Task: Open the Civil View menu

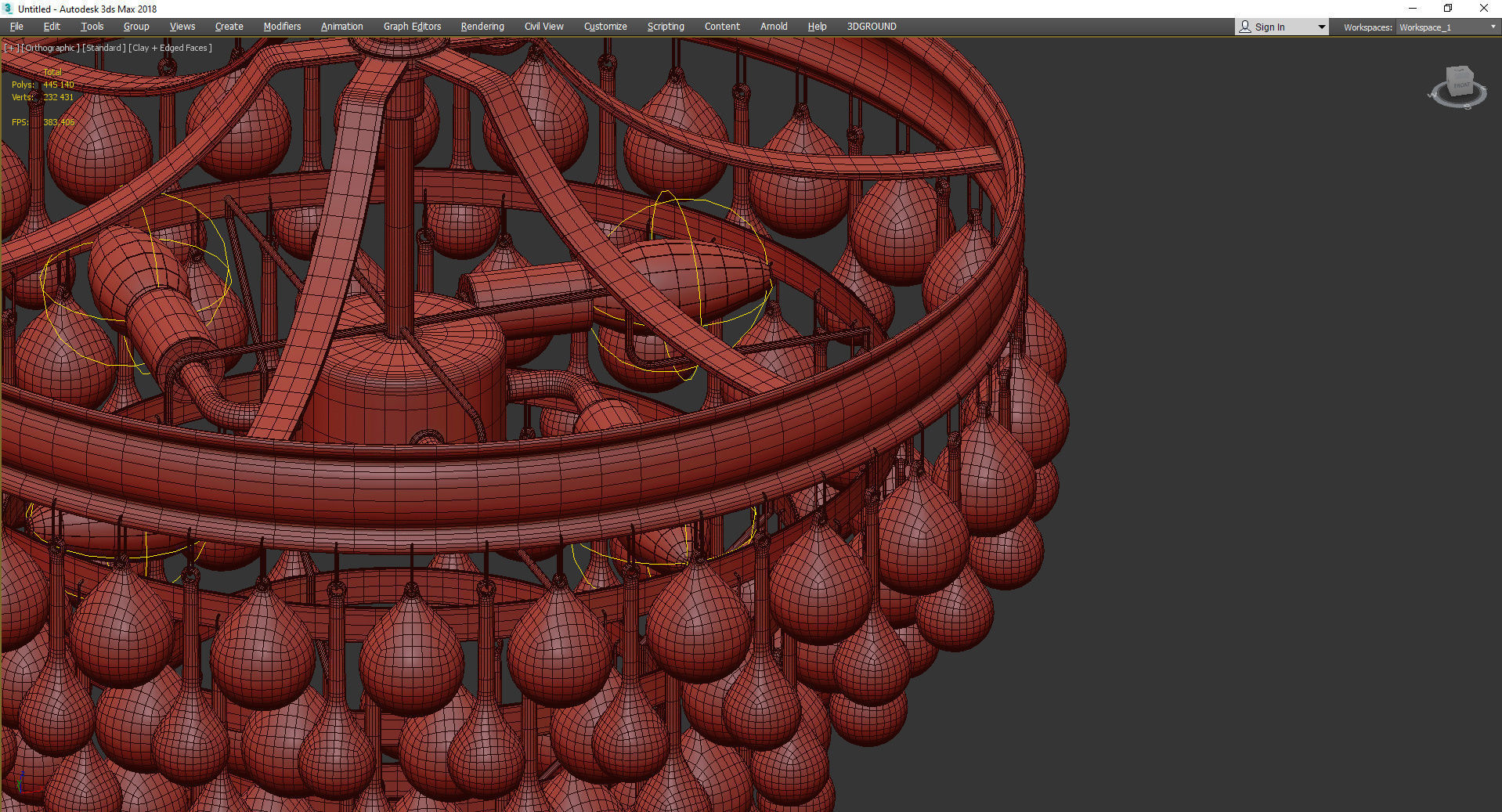Action: [x=544, y=27]
